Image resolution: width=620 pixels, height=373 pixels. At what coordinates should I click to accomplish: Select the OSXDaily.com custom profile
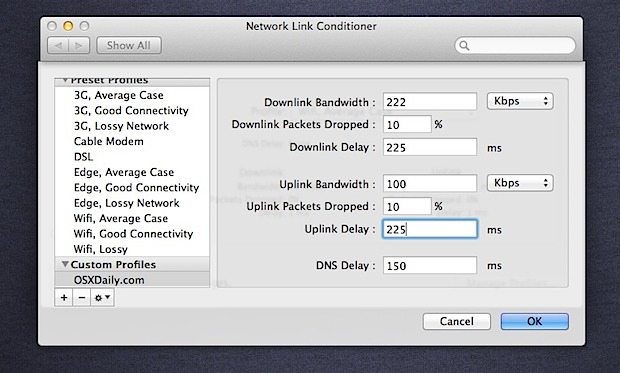tap(132, 280)
